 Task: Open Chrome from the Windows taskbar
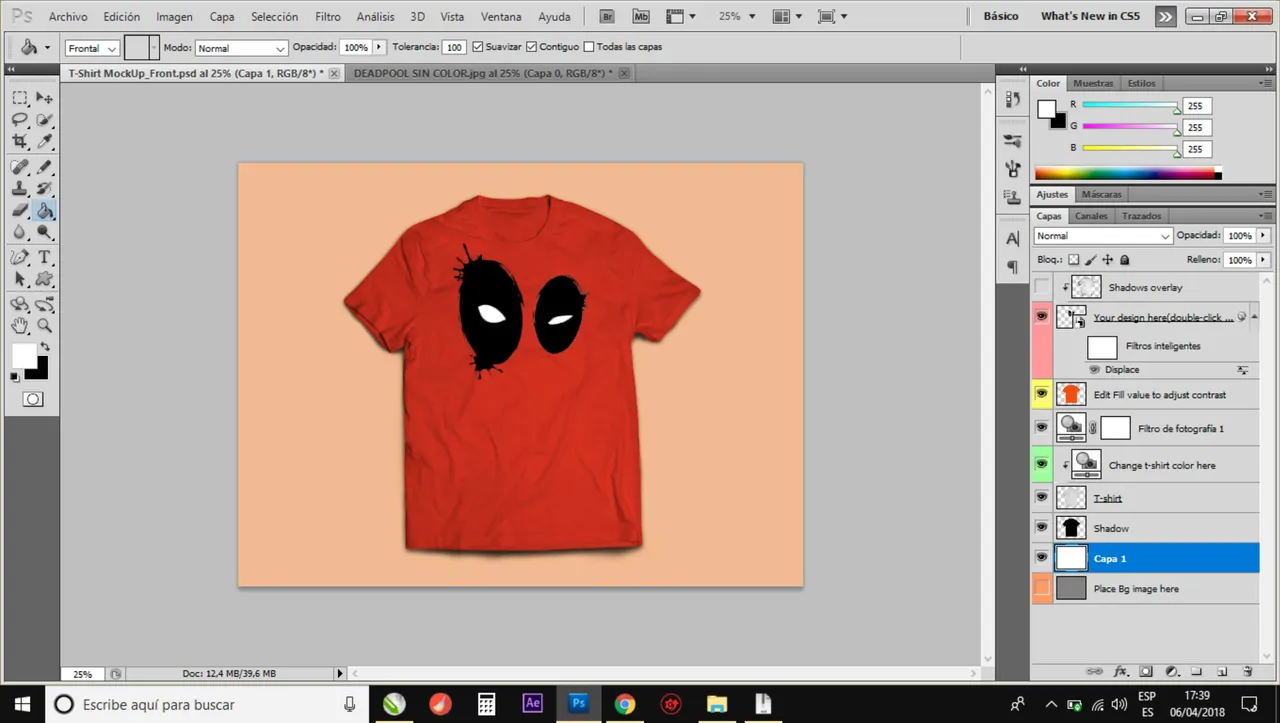(x=625, y=704)
